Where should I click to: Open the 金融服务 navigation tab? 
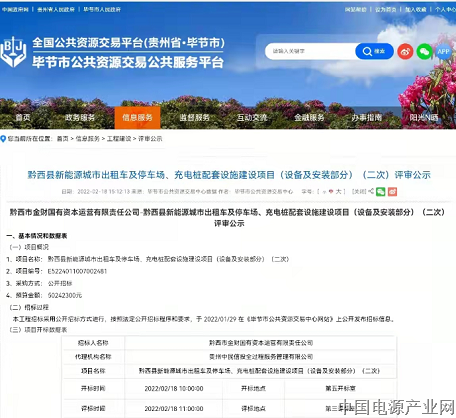[x=309, y=117]
